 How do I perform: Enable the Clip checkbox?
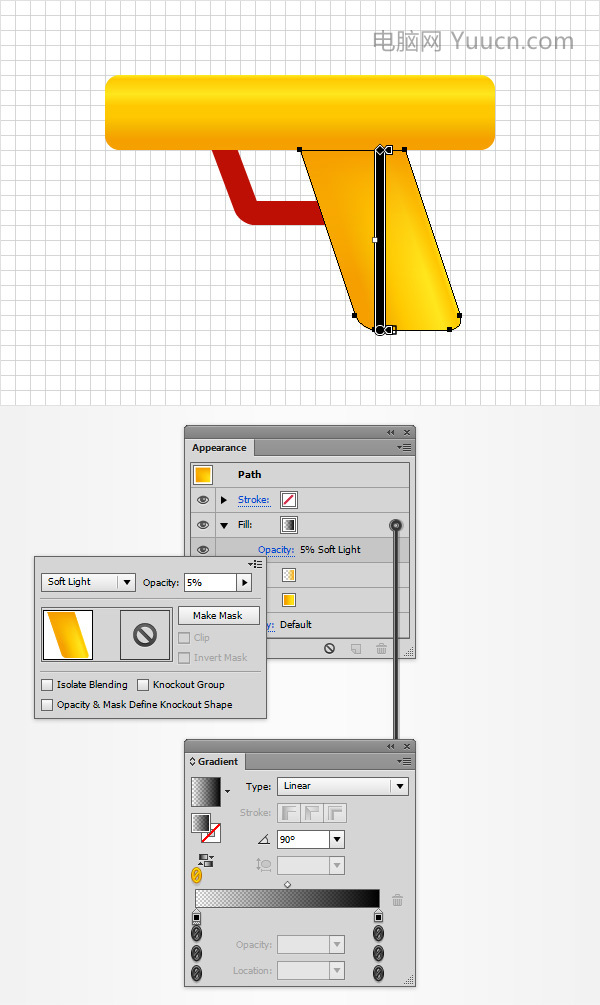point(184,638)
